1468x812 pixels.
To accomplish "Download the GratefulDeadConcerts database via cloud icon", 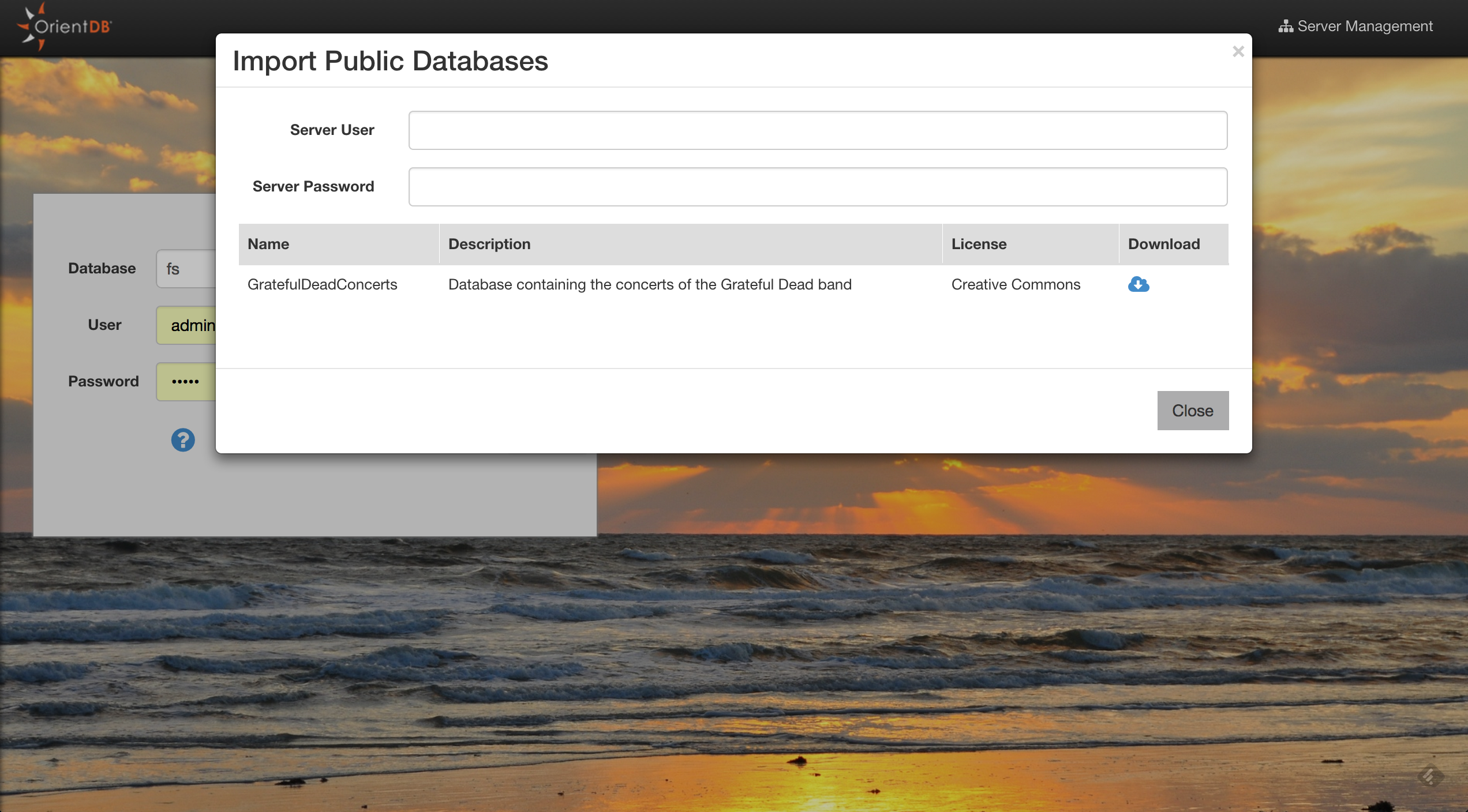I will 1139,284.
